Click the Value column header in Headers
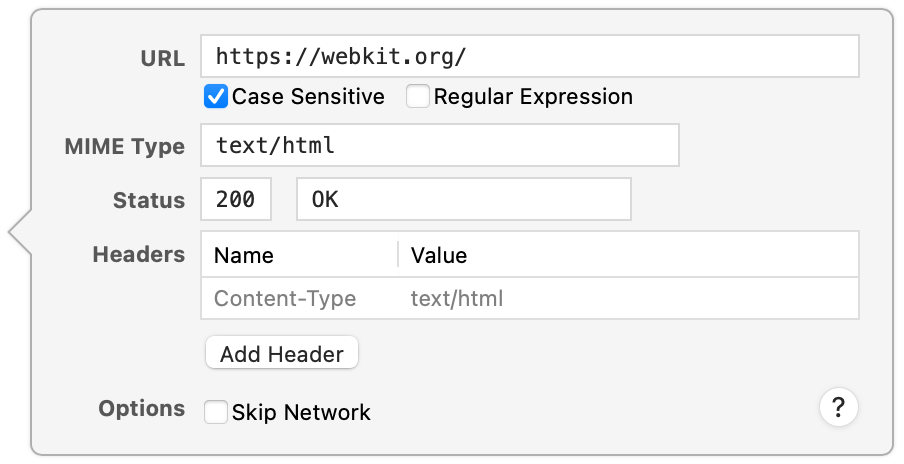904x464 pixels. click(439, 255)
